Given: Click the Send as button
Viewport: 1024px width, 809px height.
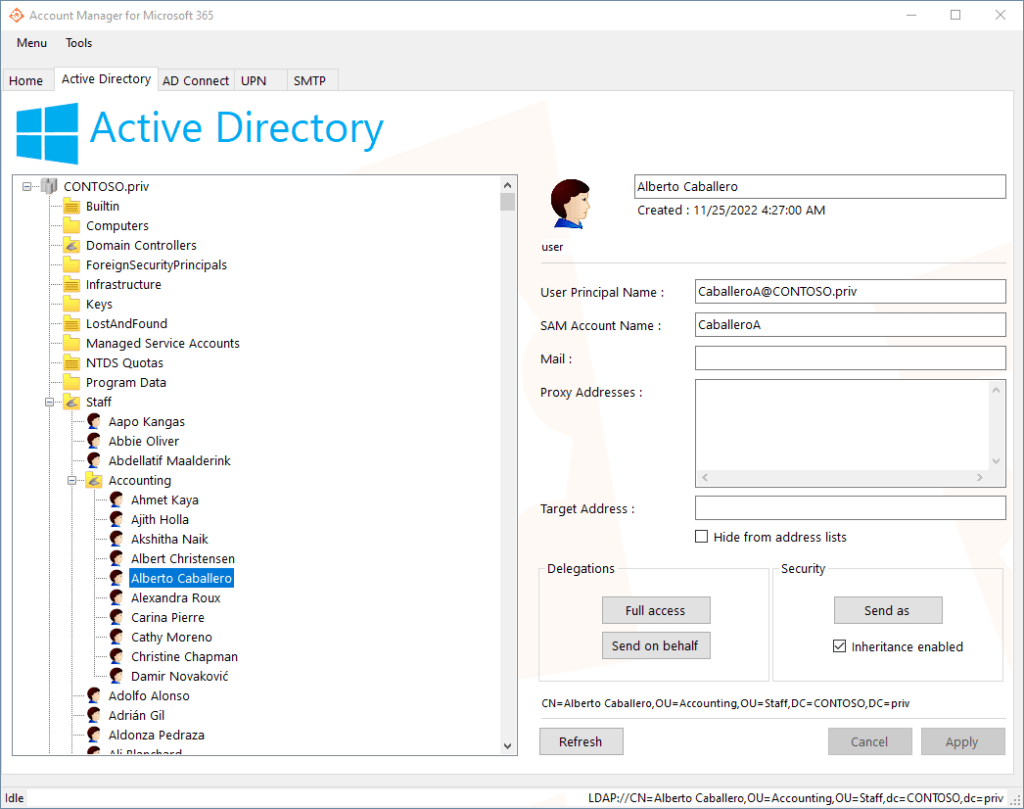Looking at the screenshot, I should [888, 611].
